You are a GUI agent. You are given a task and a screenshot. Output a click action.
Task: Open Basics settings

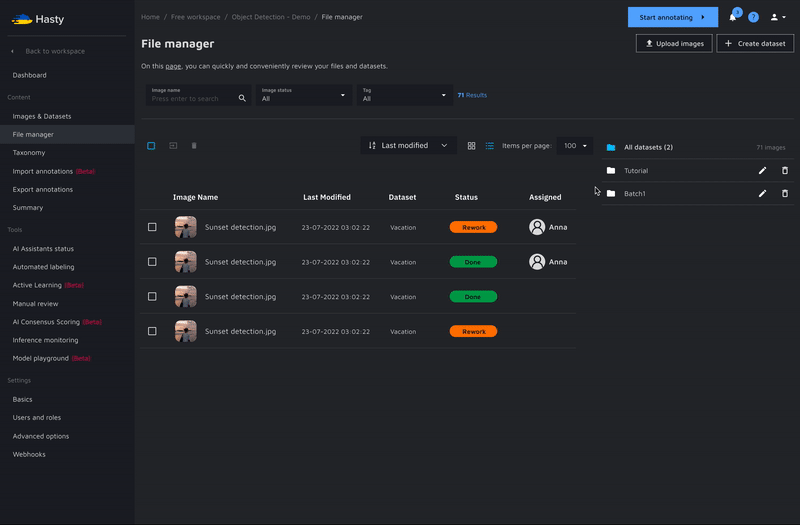coord(22,399)
